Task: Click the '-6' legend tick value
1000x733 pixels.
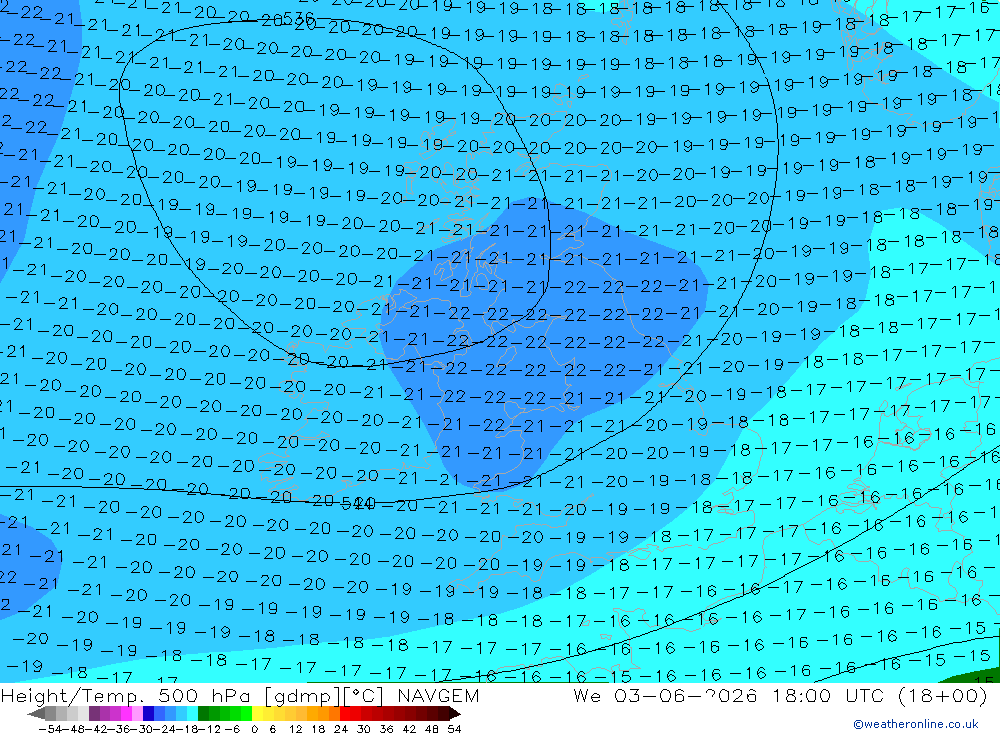Action: coord(232,729)
